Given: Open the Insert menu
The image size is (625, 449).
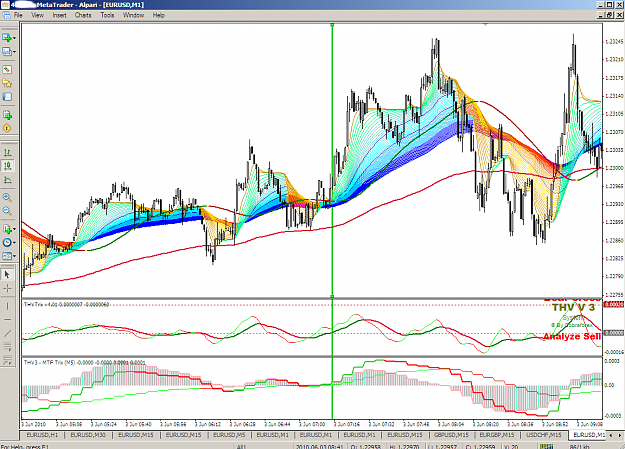Looking at the screenshot, I should 59,15.
